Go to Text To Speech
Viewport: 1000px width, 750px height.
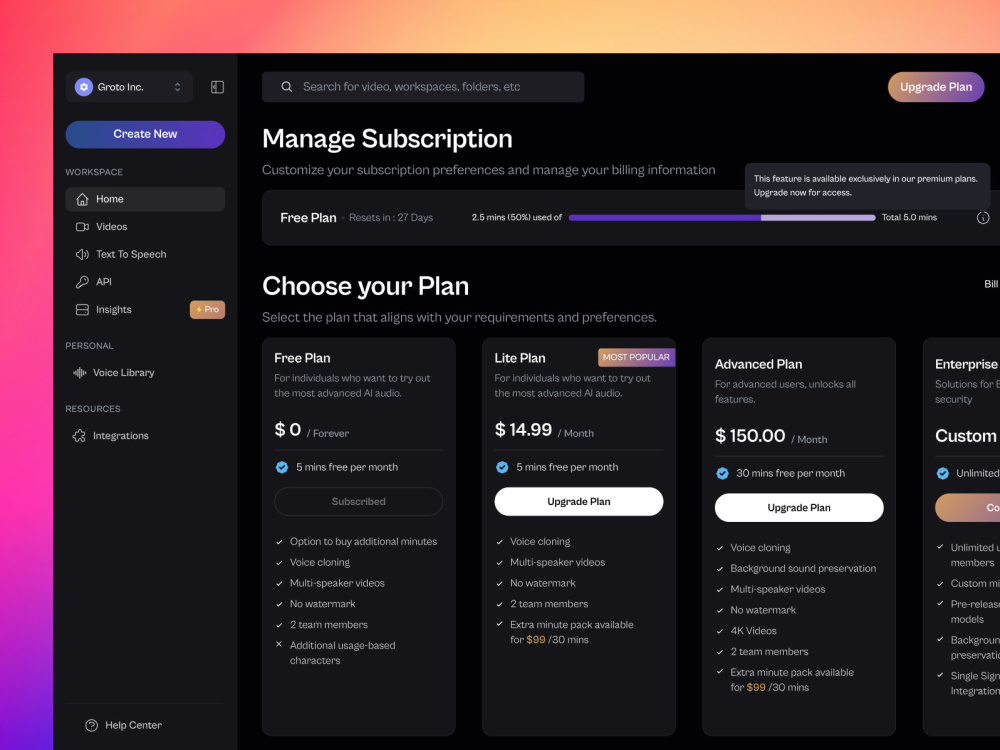(x=145, y=254)
